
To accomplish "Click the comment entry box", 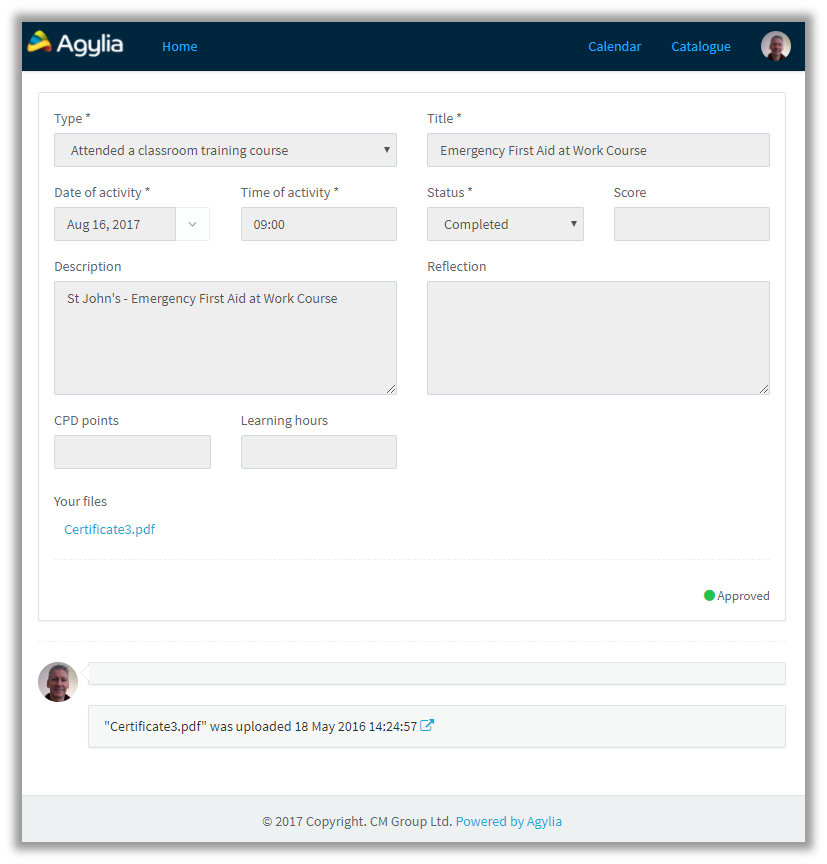I will point(437,673).
